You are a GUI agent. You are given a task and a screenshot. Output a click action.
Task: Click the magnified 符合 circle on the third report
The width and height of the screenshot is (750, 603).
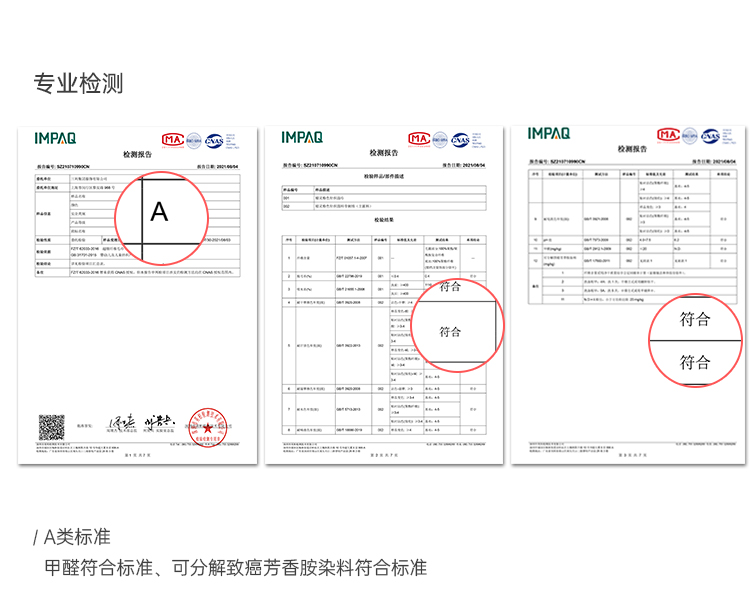695,340
